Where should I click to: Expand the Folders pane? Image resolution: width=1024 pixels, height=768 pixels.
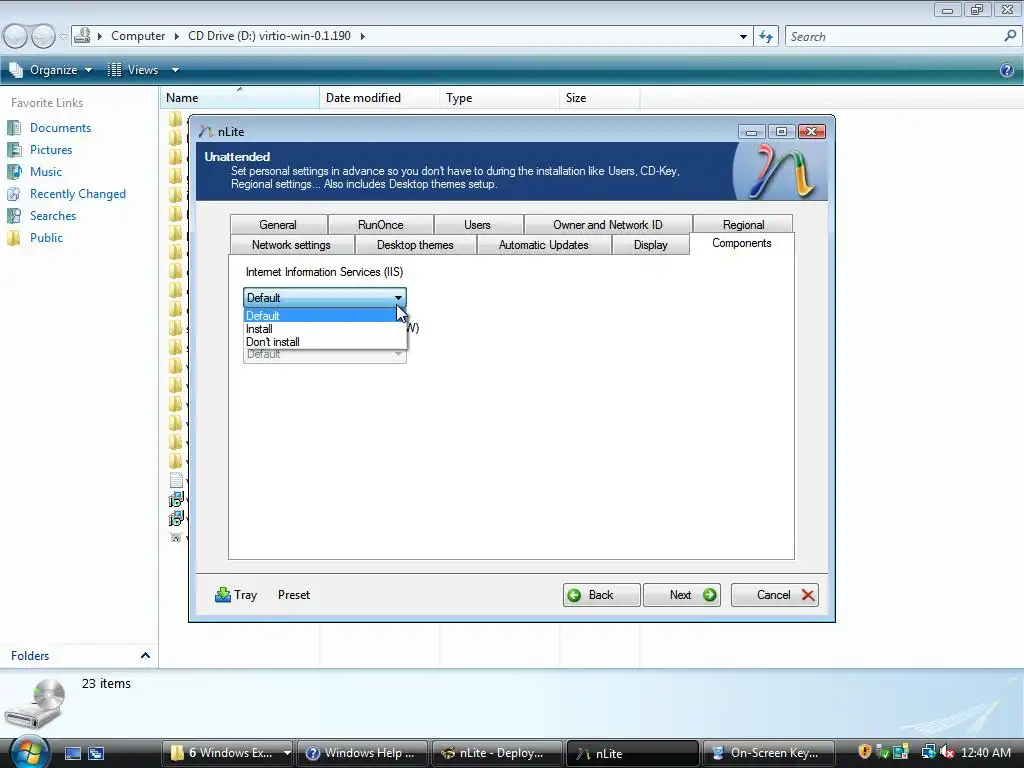point(145,656)
